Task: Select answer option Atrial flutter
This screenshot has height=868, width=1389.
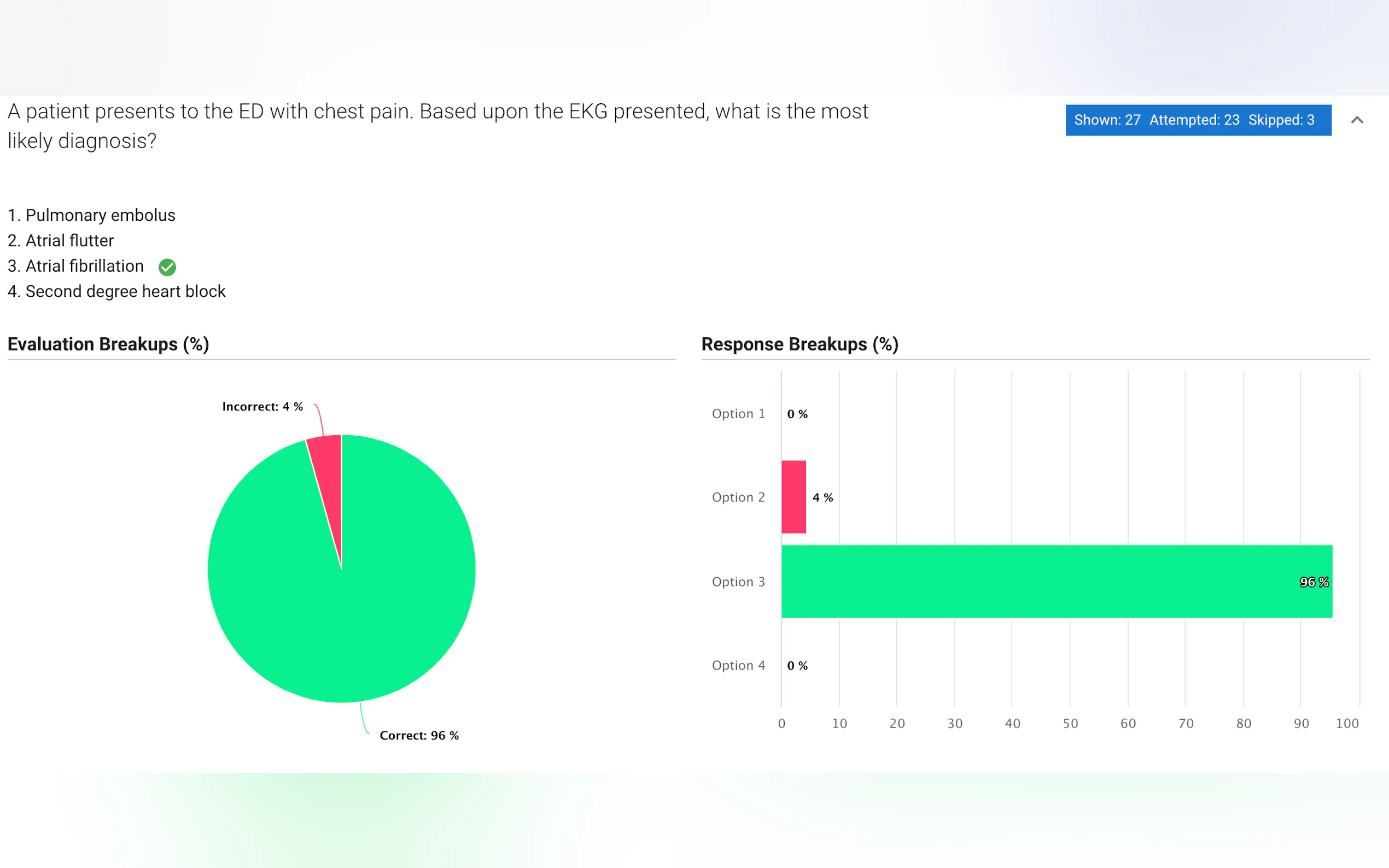Action: (x=69, y=241)
